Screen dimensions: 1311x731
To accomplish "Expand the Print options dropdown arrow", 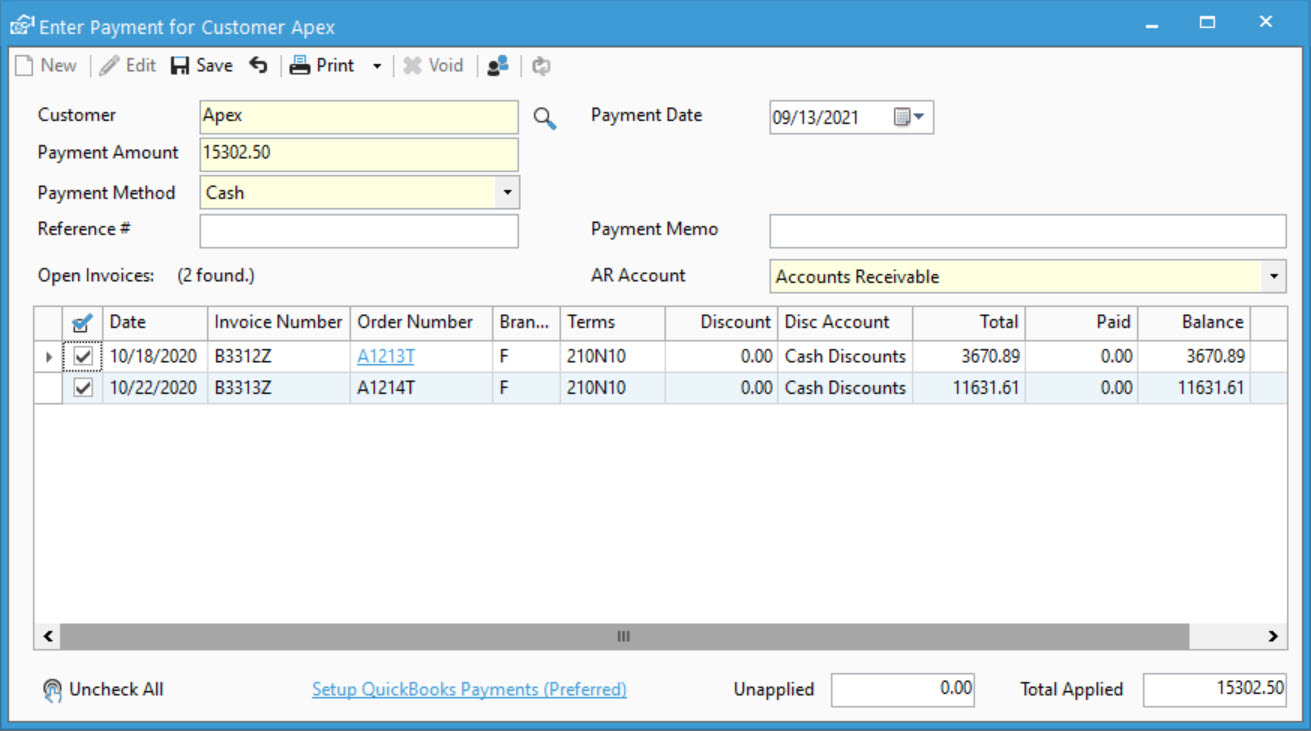I will [x=376, y=65].
